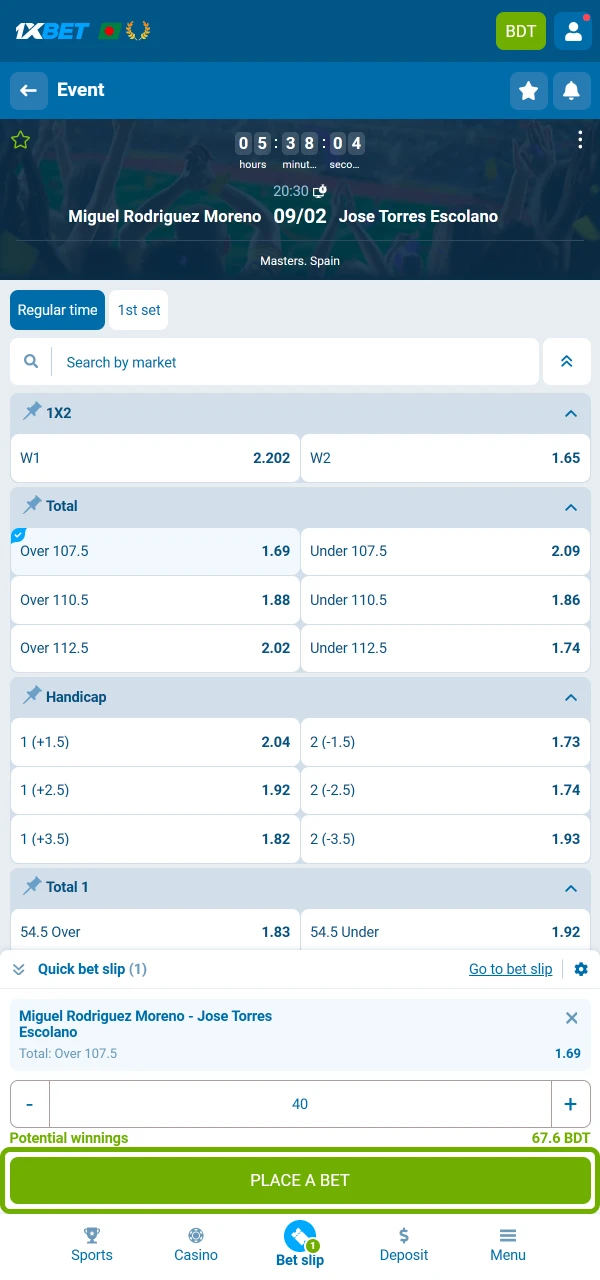Toggle the green outline favorite star
Viewport: 600px width, 1280px height.
[20, 140]
